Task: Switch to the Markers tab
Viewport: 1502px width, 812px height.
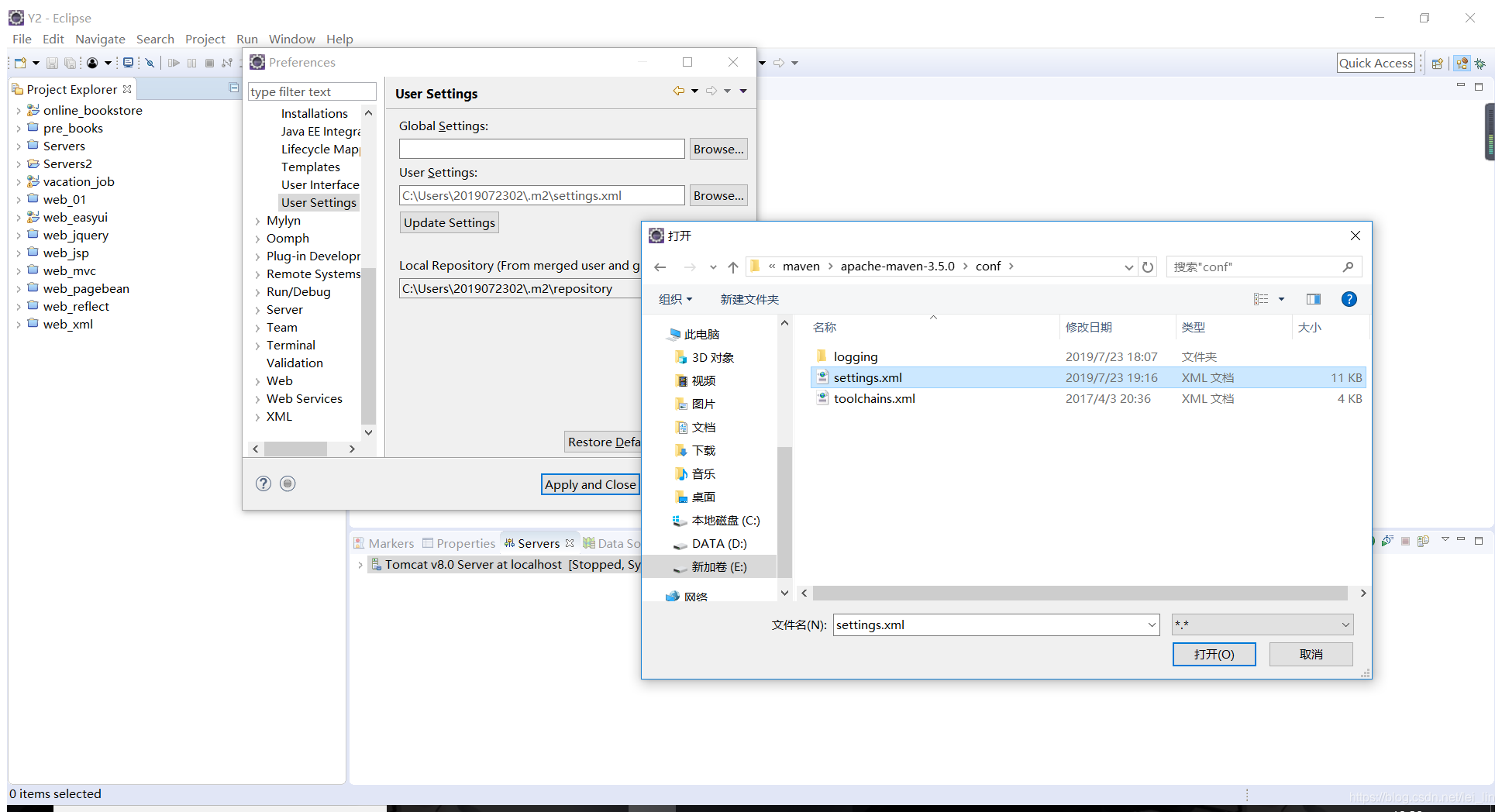Action: coord(384,543)
